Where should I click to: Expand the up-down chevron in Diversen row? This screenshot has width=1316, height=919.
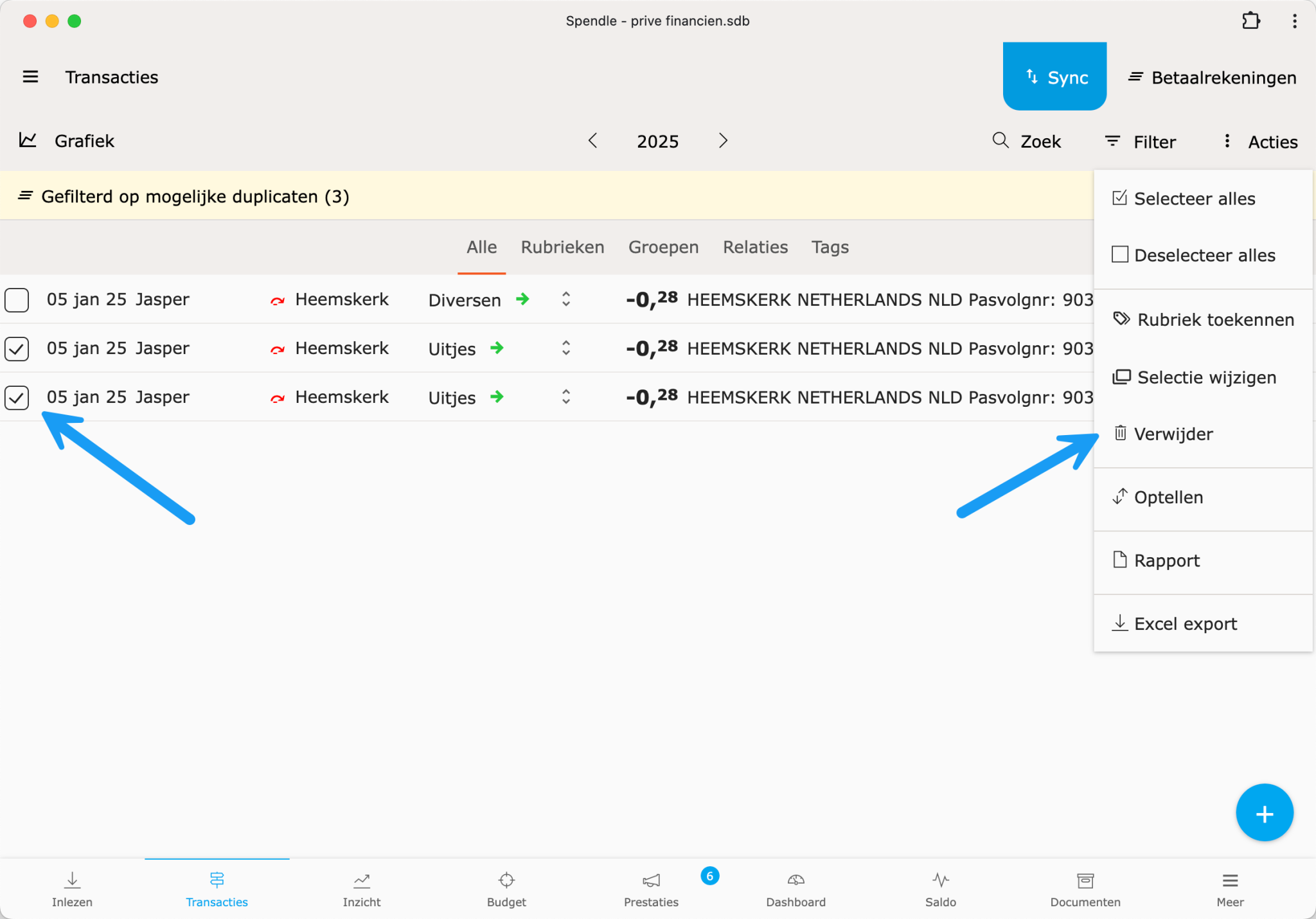[x=566, y=299]
